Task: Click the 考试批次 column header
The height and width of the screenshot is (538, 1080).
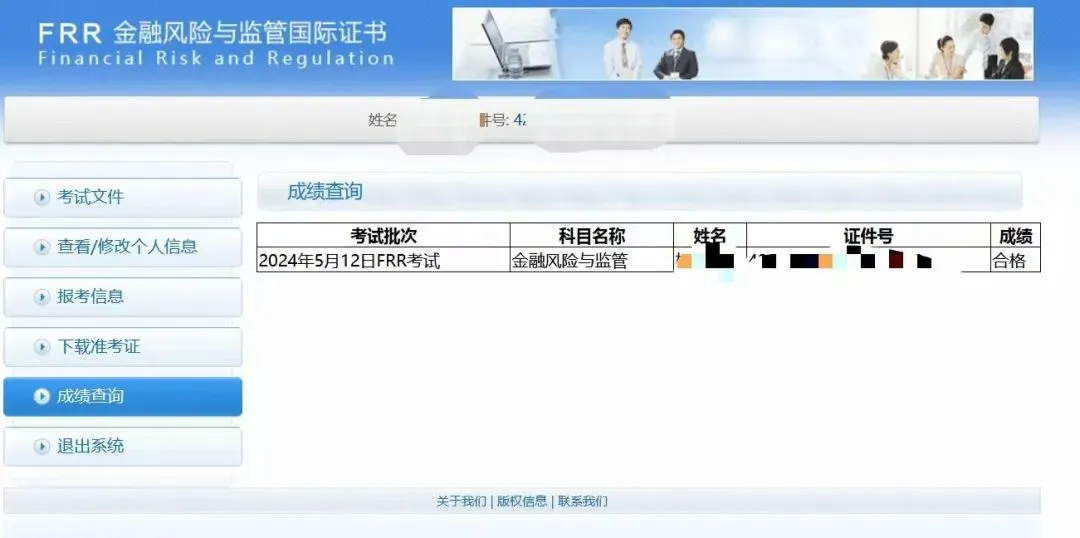Action: (x=383, y=236)
